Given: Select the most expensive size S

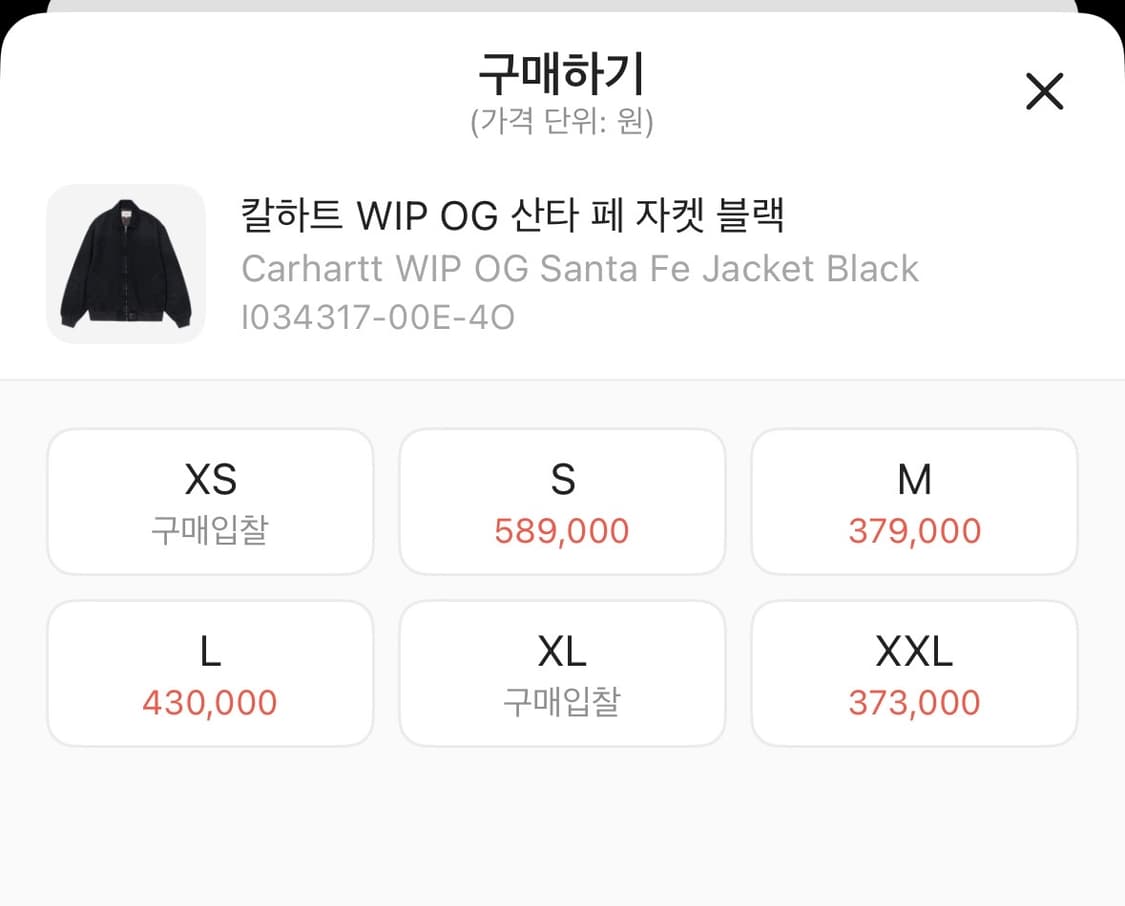Looking at the screenshot, I should pyautogui.click(x=562, y=501).
